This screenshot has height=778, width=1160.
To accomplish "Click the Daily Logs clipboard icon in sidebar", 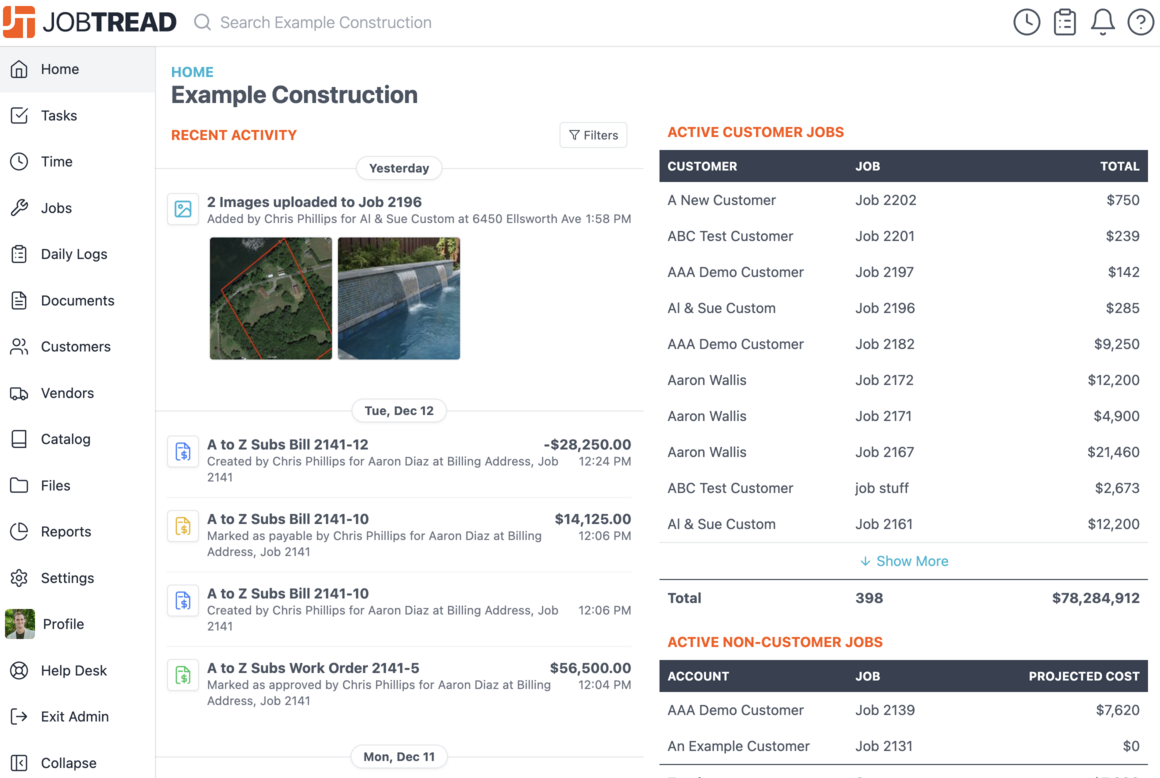I will [19, 254].
